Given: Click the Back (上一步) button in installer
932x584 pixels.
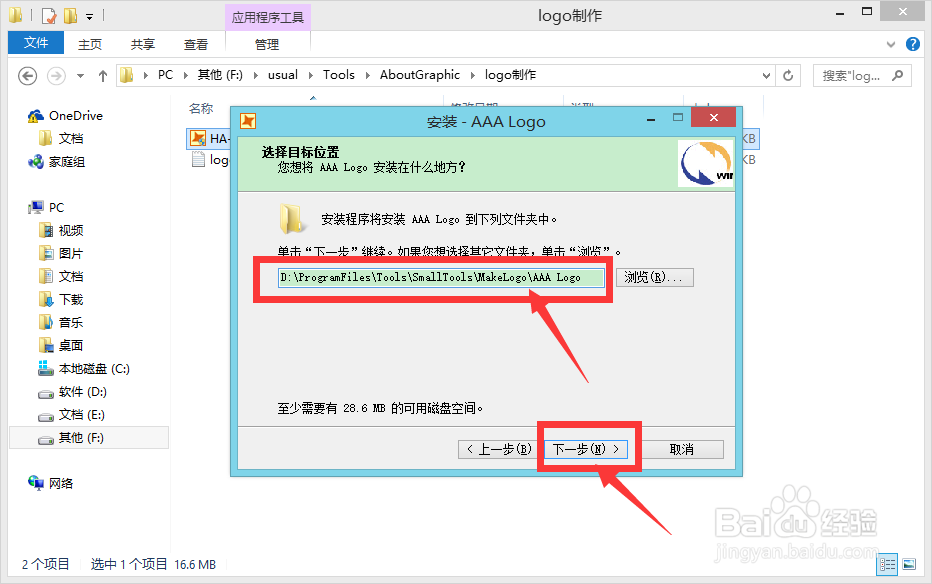Looking at the screenshot, I should coord(498,449).
